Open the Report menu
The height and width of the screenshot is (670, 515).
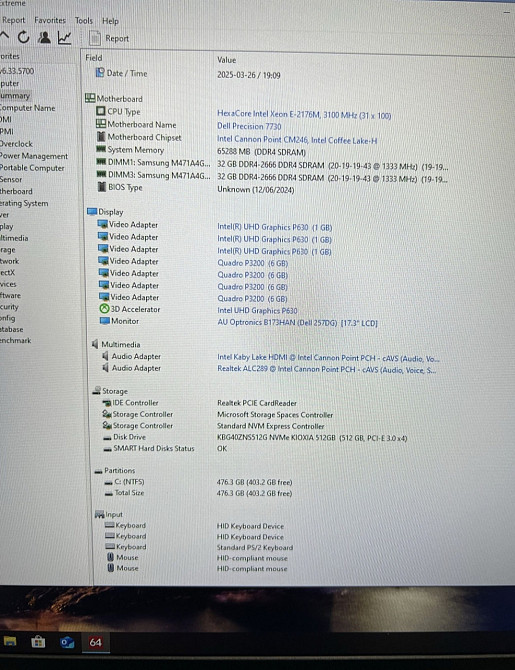tap(14, 20)
